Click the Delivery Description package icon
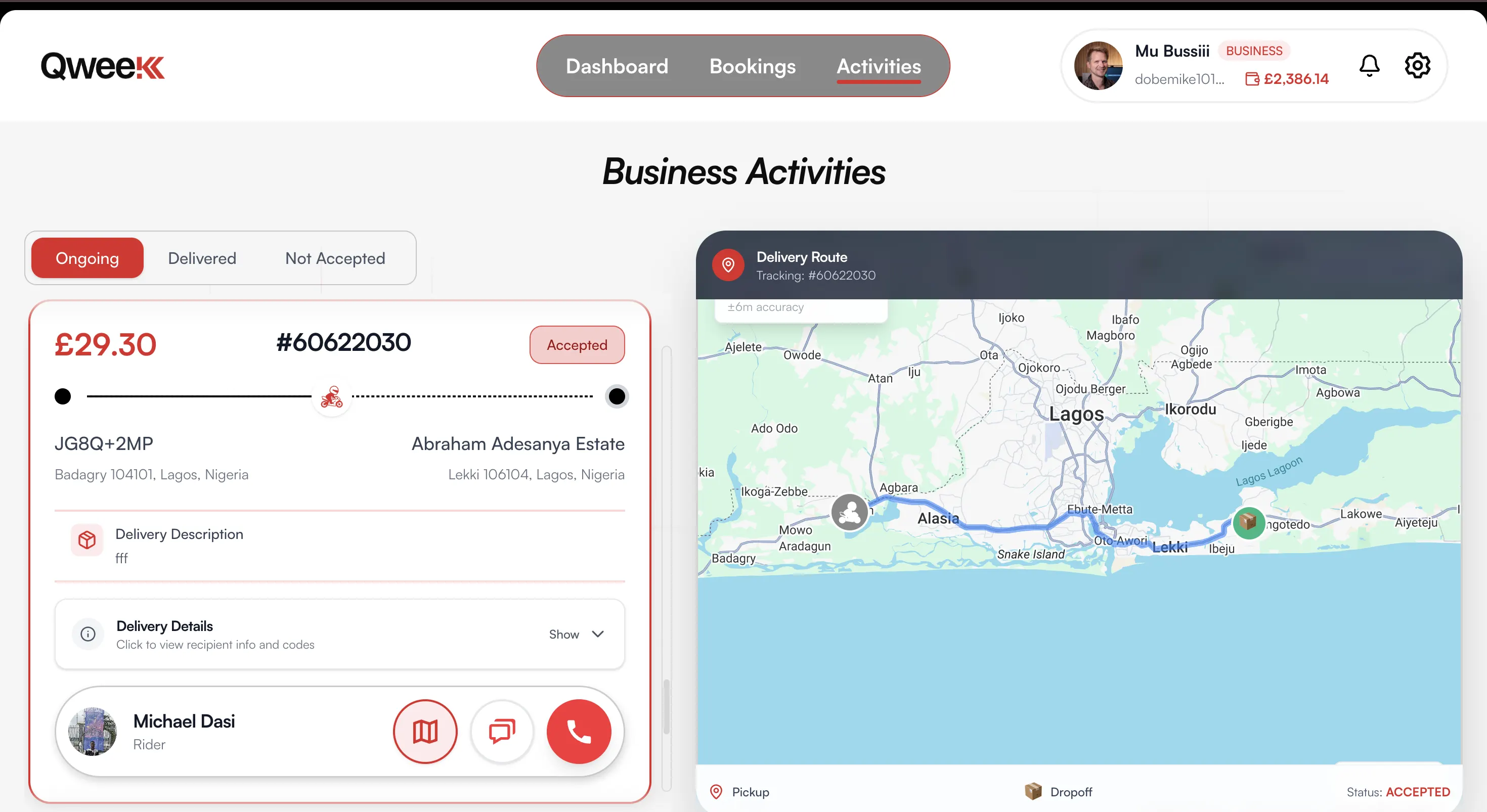1487x812 pixels. (87, 539)
